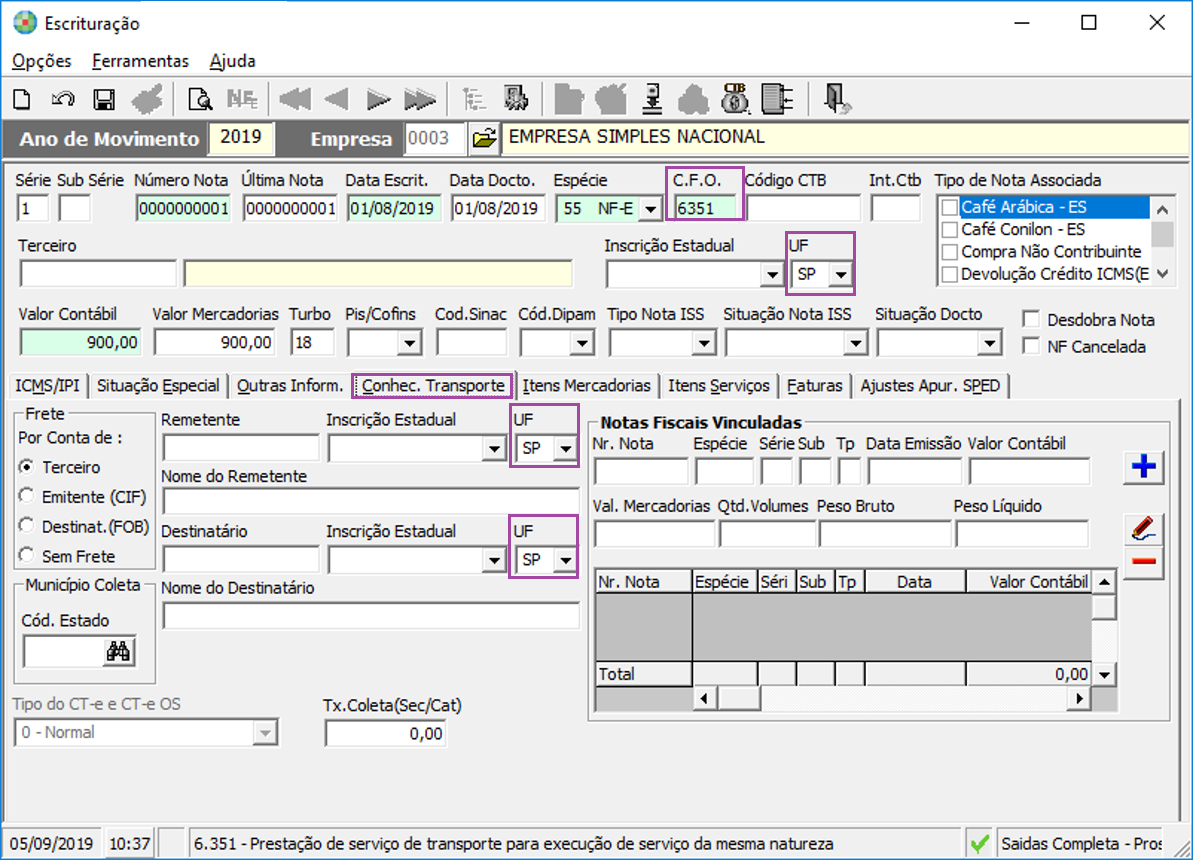Go to the next record arrow

378,100
